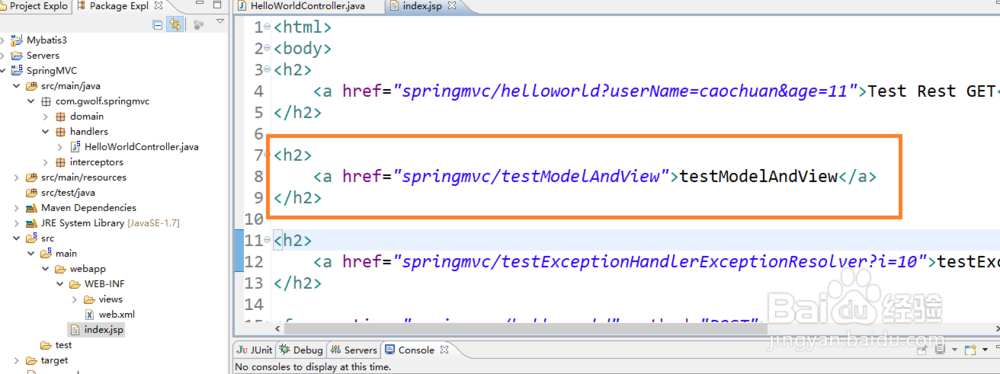Expand the target folder
This screenshot has width=1000, height=374.
[17, 361]
